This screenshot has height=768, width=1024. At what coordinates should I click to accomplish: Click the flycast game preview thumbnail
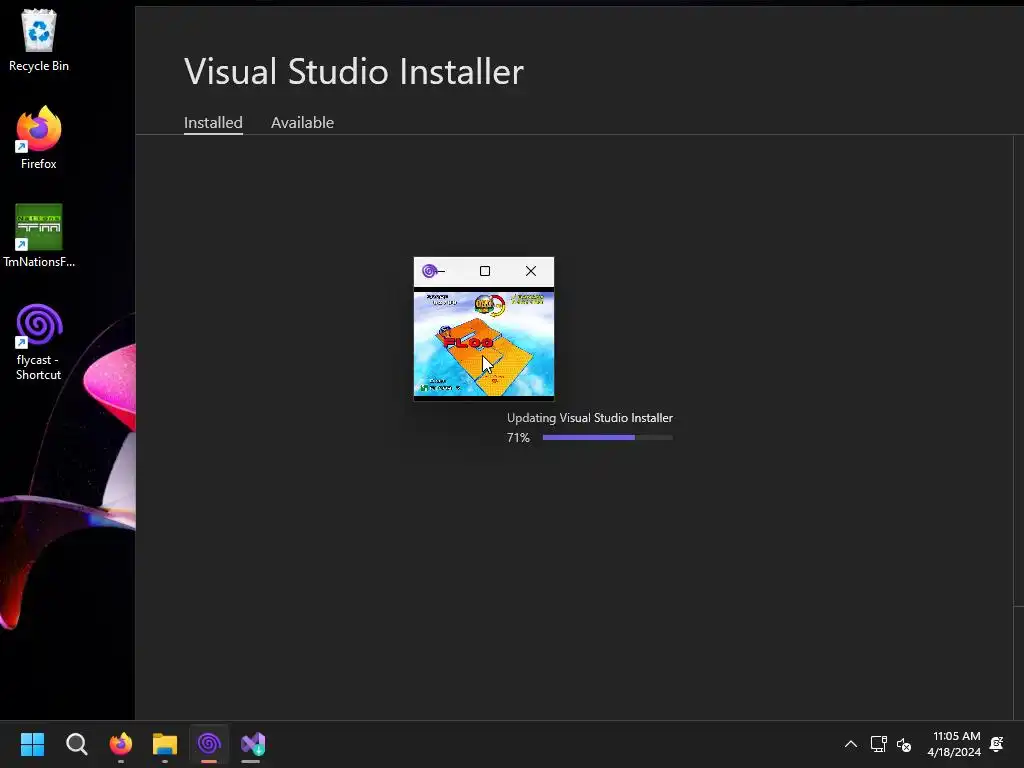pyautogui.click(x=484, y=344)
